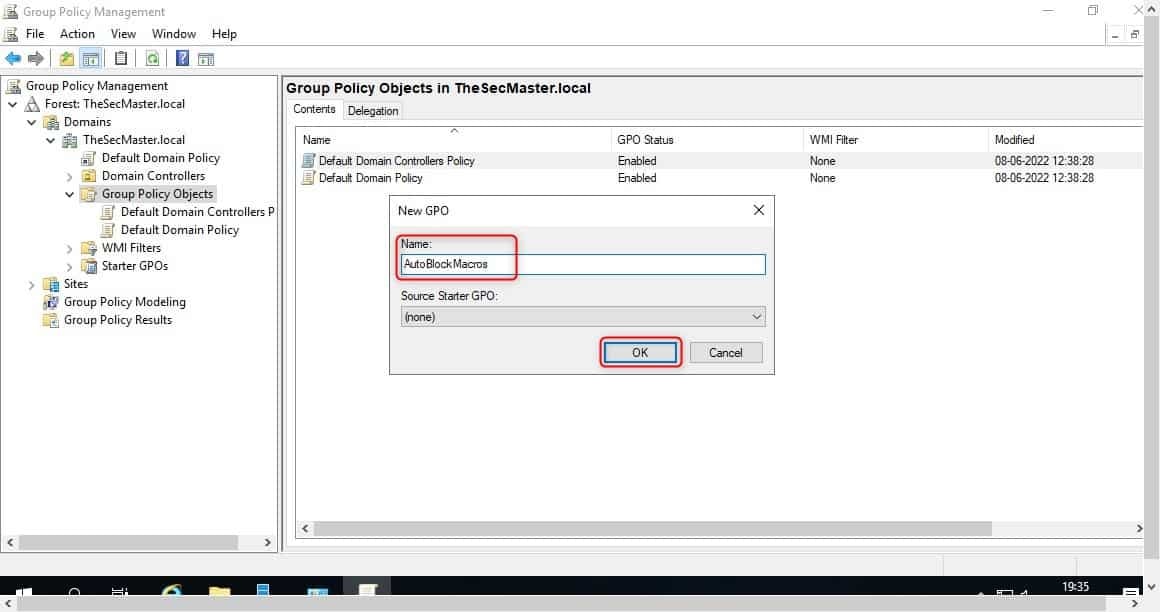Click the Group Policy Objects folder icon

point(89,194)
